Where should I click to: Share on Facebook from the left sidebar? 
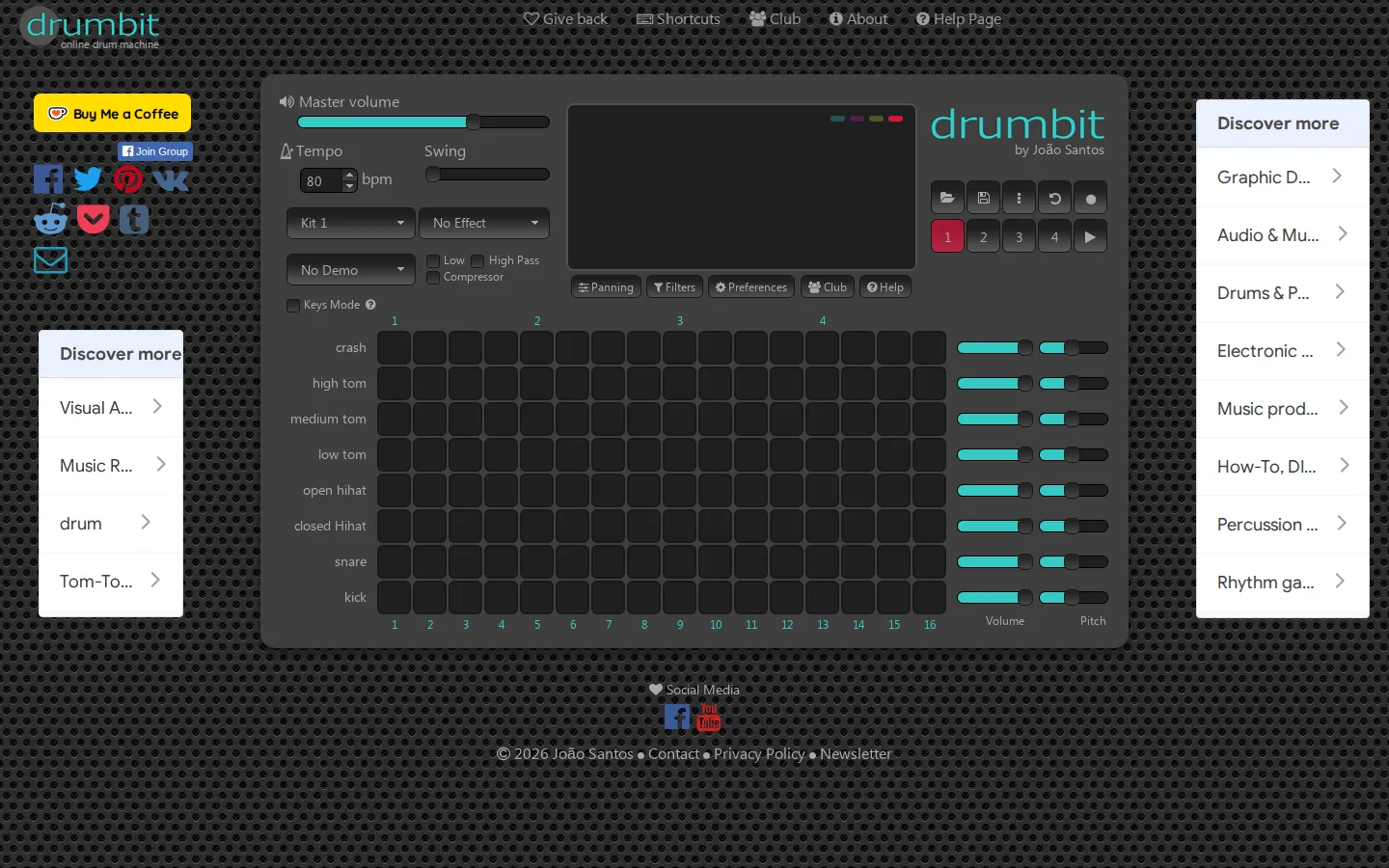pyautogui.click(x=48, y=178)
